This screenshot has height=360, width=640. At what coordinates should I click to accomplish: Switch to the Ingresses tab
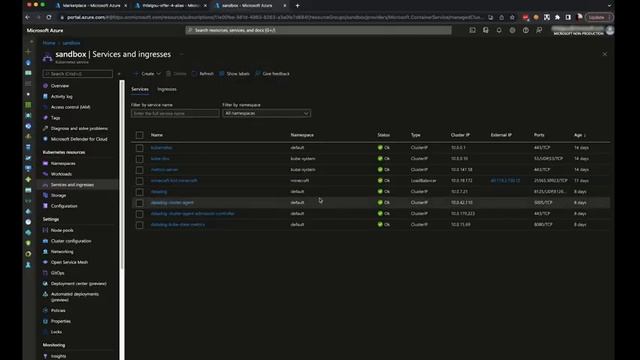(x=167, y=89)
